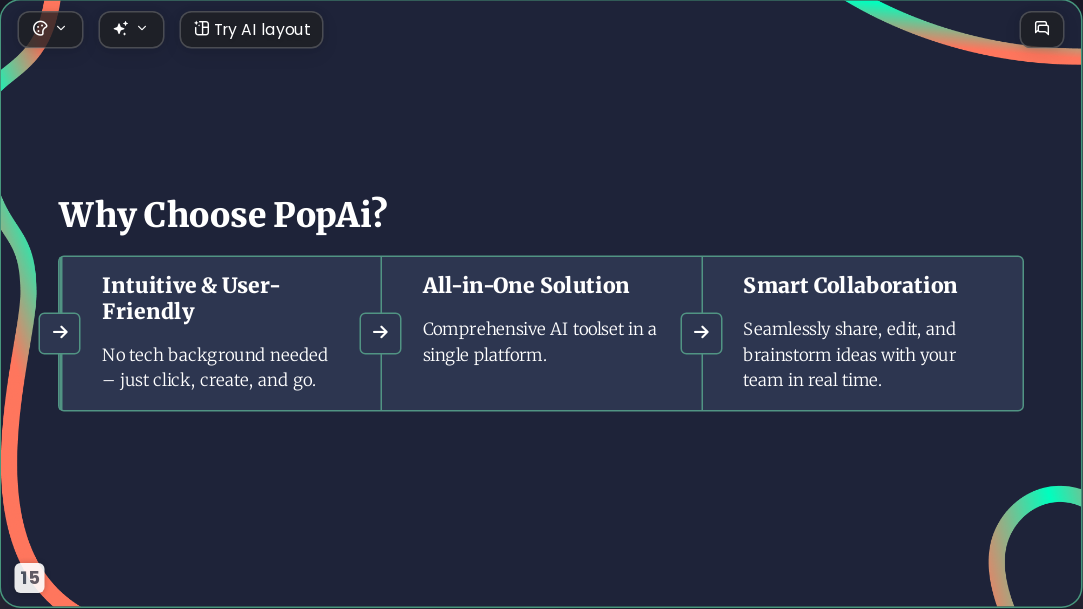The image size is (1083, 609).
Task: Select slide number 15 badge
Action: (x=30, y=577)
